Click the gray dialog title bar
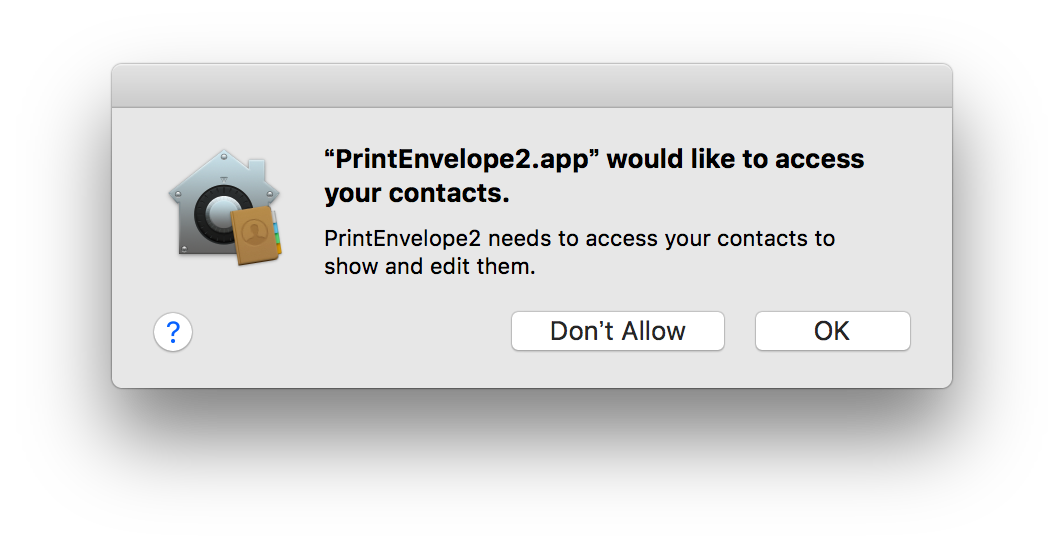This screenshot has width=1064, height=548. 531,86
